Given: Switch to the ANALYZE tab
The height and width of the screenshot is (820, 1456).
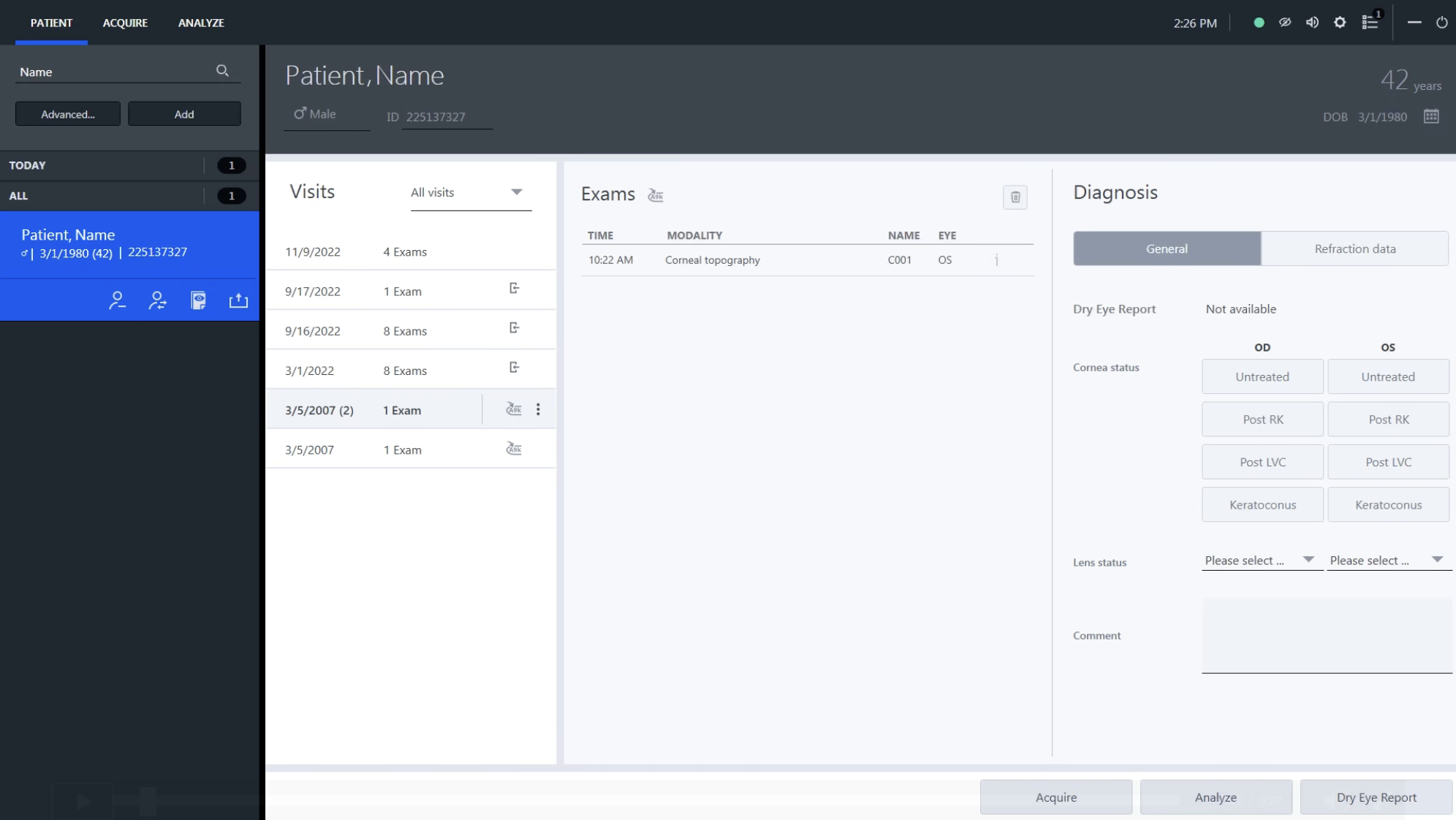Looking at the screenshot, I should 201,23.
